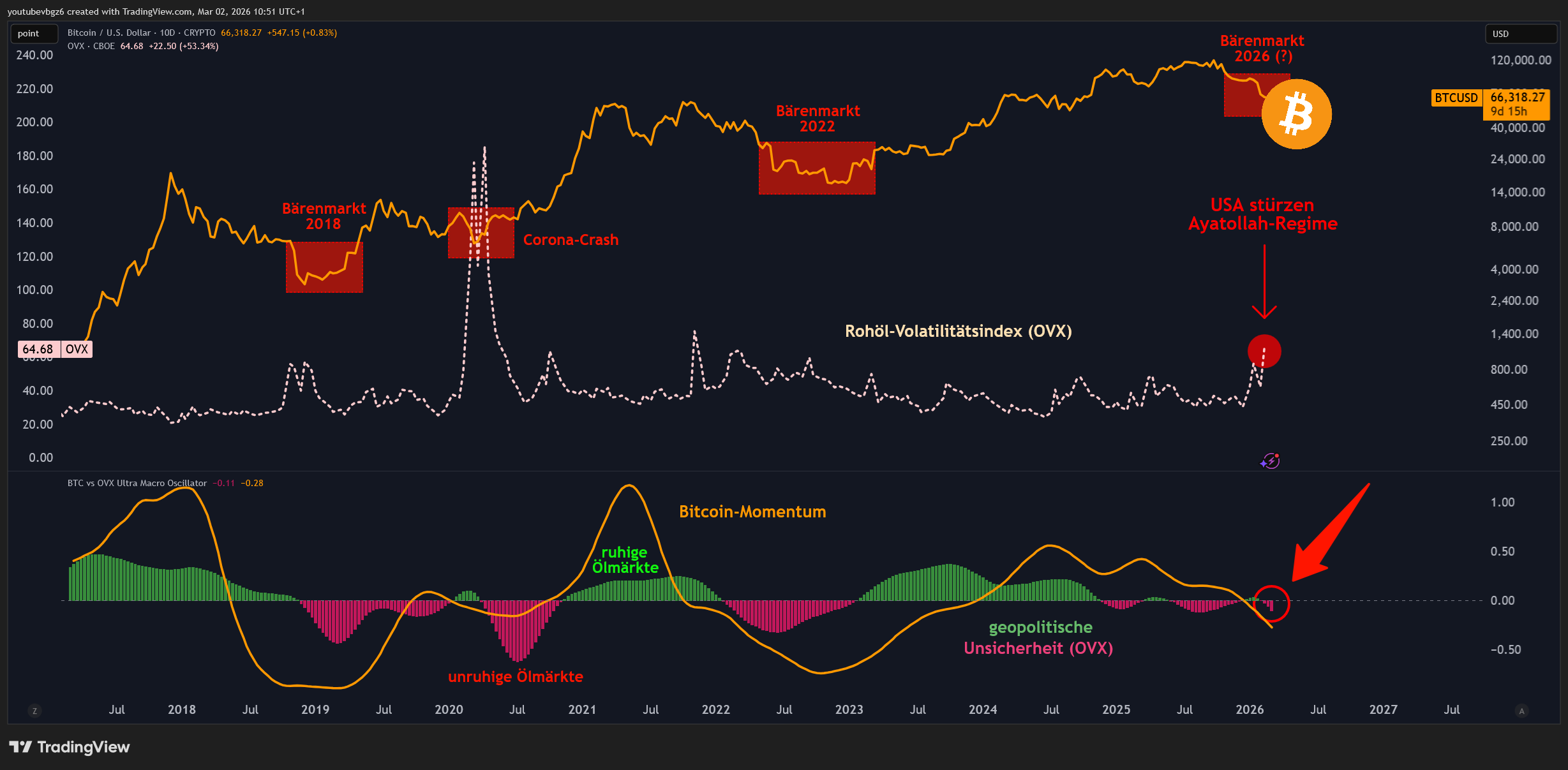Select the Bärenmarkt 2022 red rectangle
This screenshot has height=770, width=1568.
click(x=817, y=168)
